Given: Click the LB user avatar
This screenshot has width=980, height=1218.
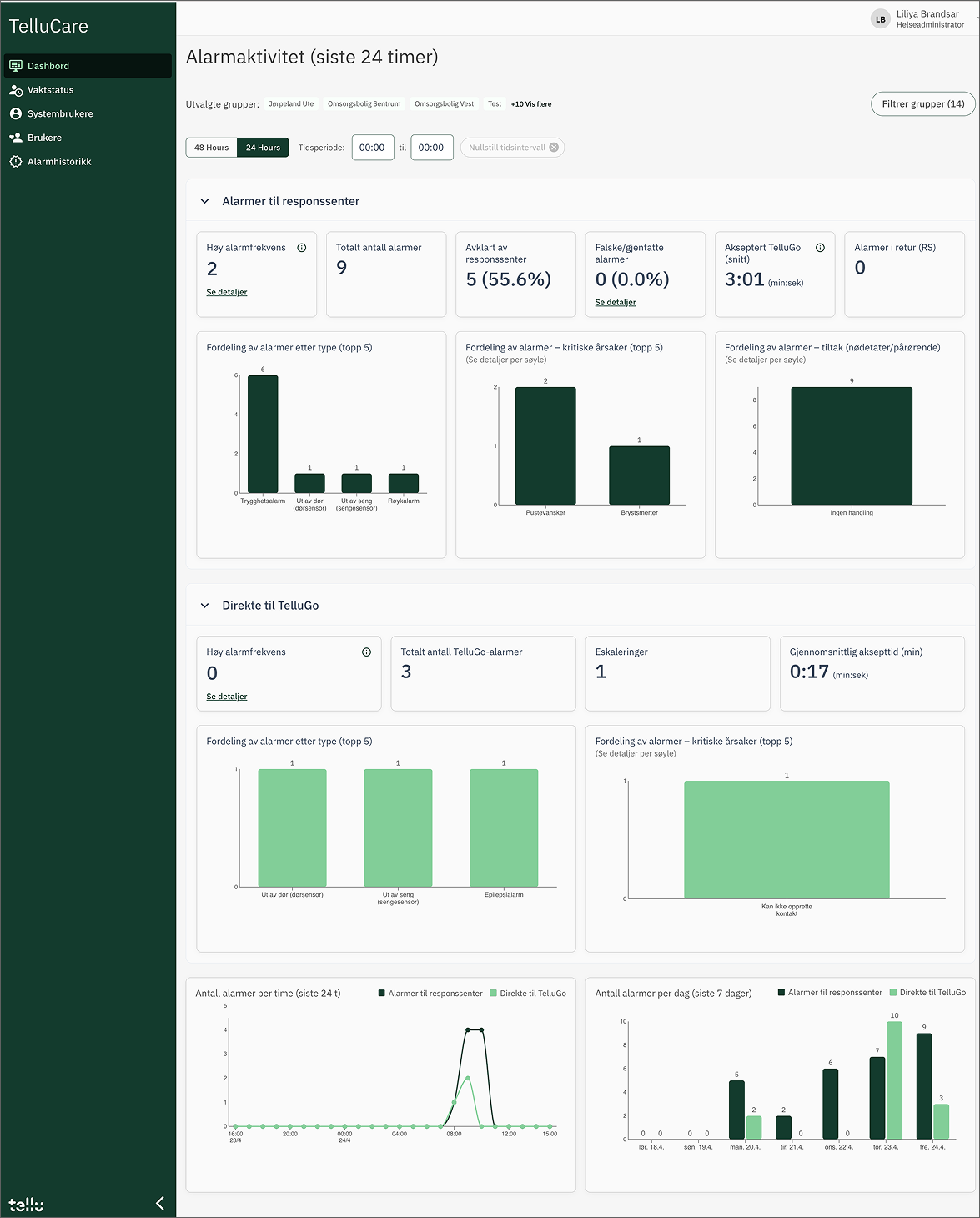Looking at the screenshot, I should 880,19.
